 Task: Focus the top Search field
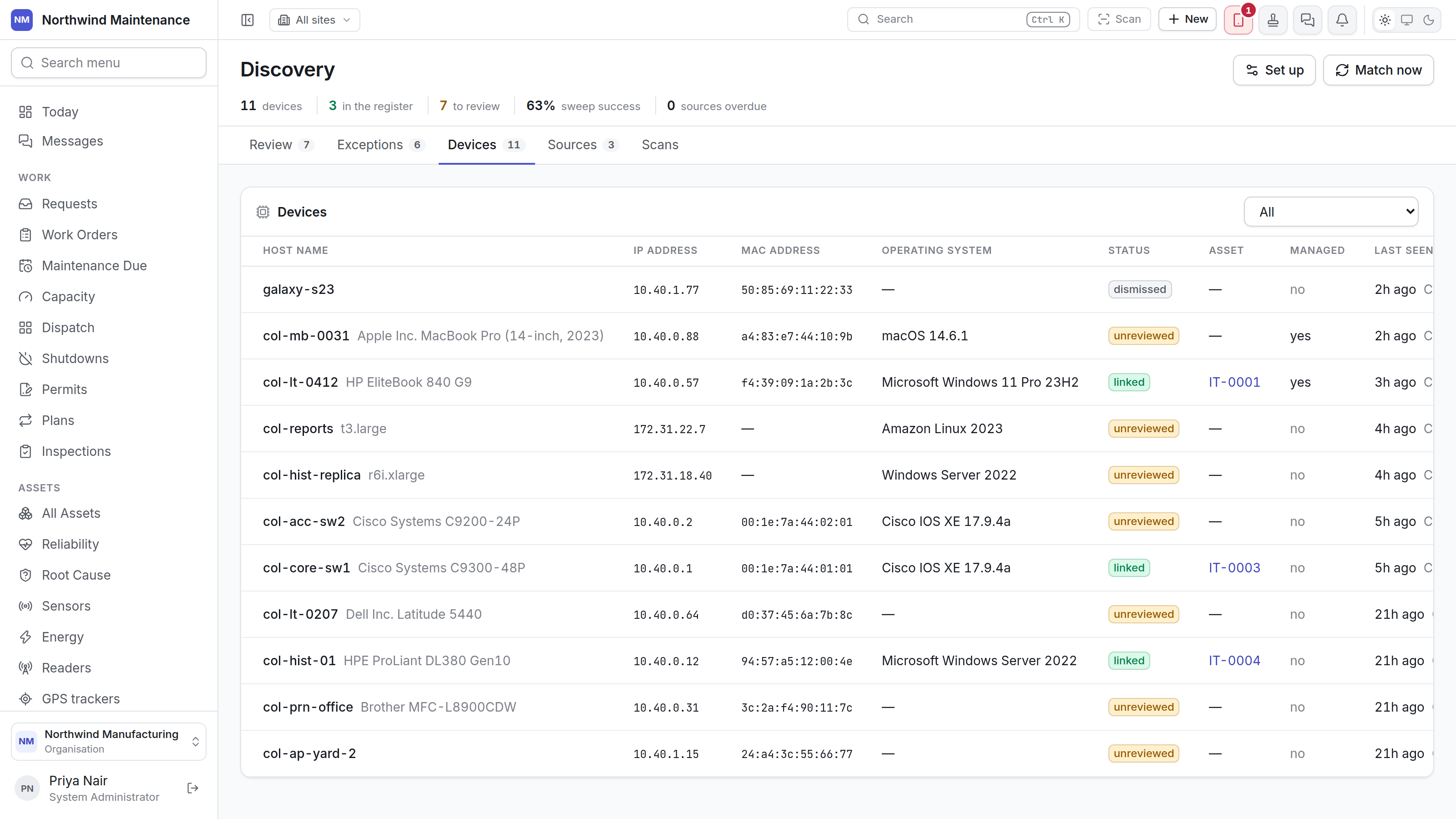pyautogui.click(x=963, y=19)
